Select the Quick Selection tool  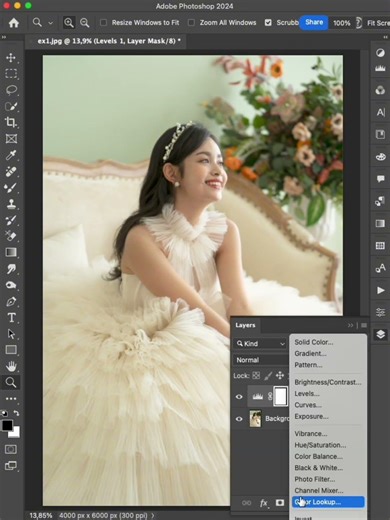click(11, 106)
